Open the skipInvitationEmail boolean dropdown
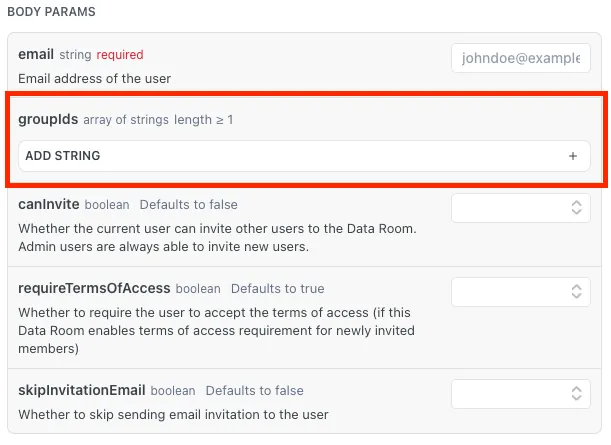Image resolution: width=611 pixels, height=445 pixels. pyautogui.click(x=521, y=394)
